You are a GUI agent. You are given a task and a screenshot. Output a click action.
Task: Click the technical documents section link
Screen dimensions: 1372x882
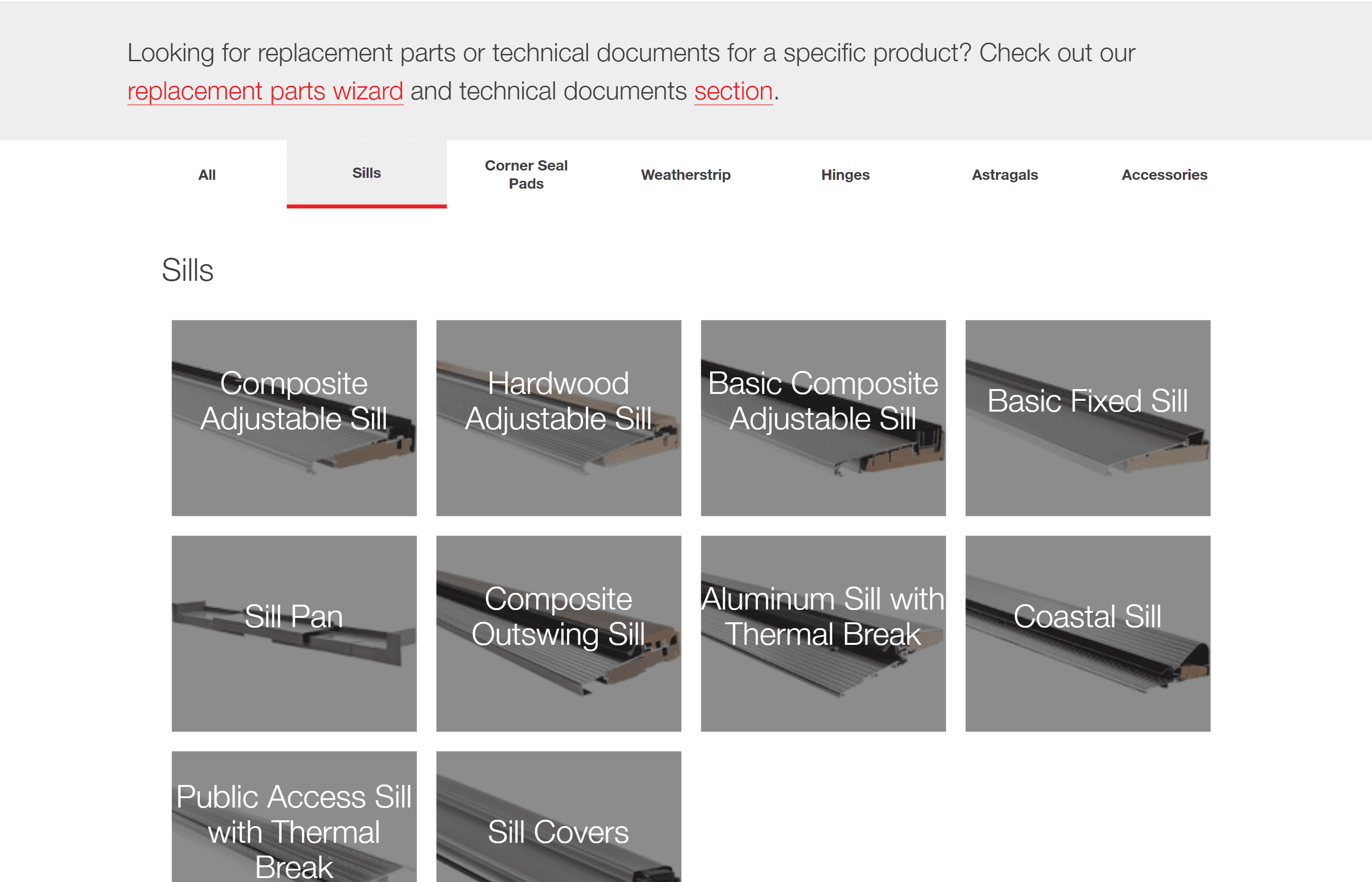coord(733,92)
